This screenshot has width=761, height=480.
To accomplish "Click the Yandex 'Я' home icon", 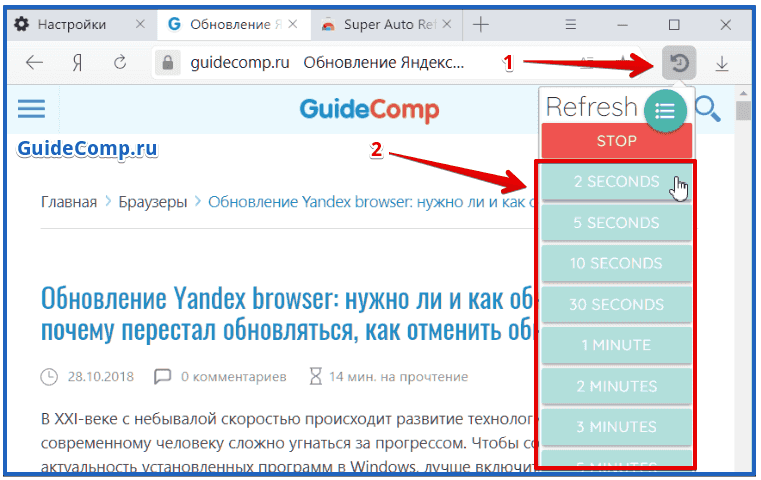I will pos(77,63).
